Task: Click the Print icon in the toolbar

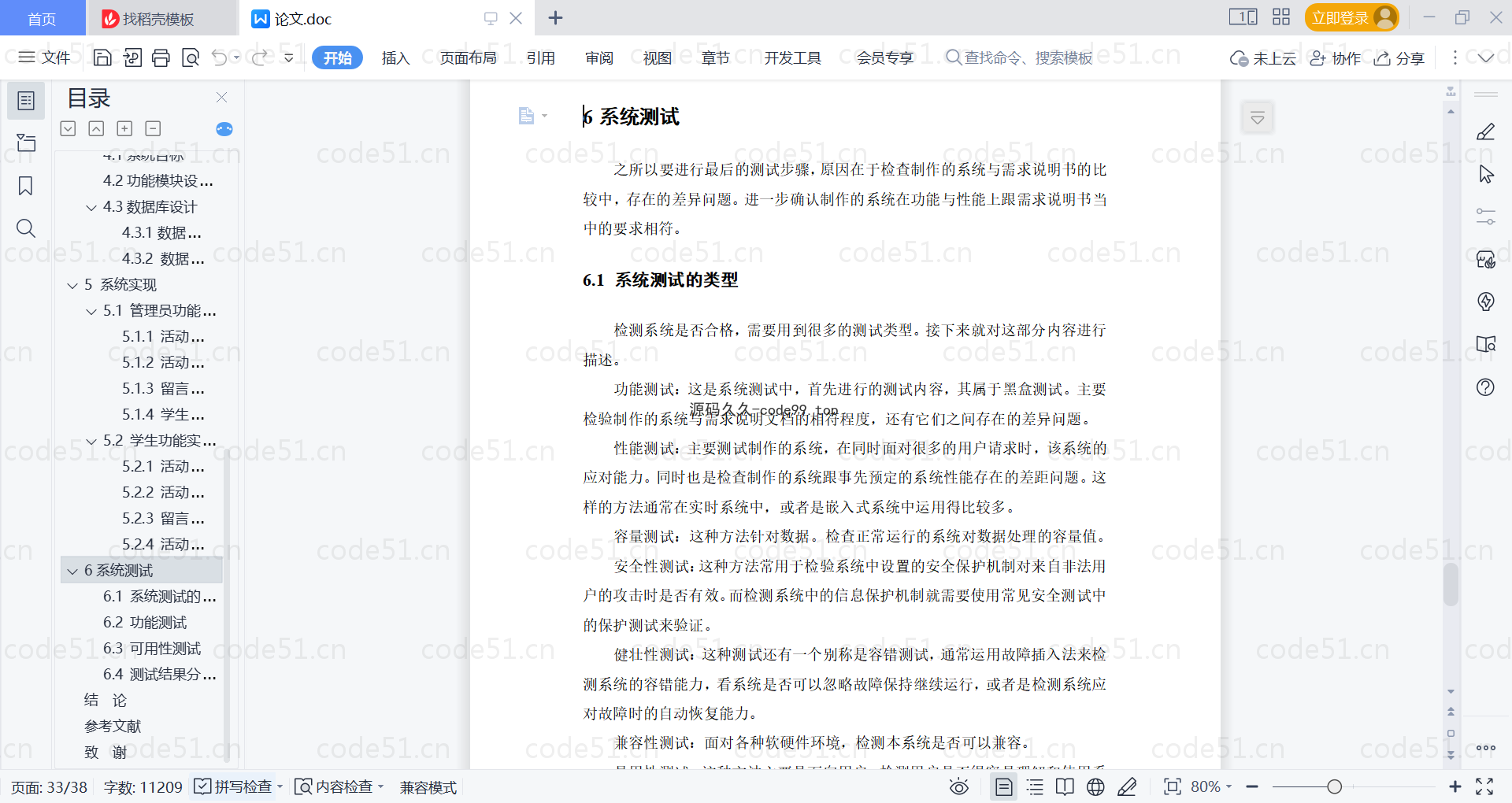Action: [161, 57]
